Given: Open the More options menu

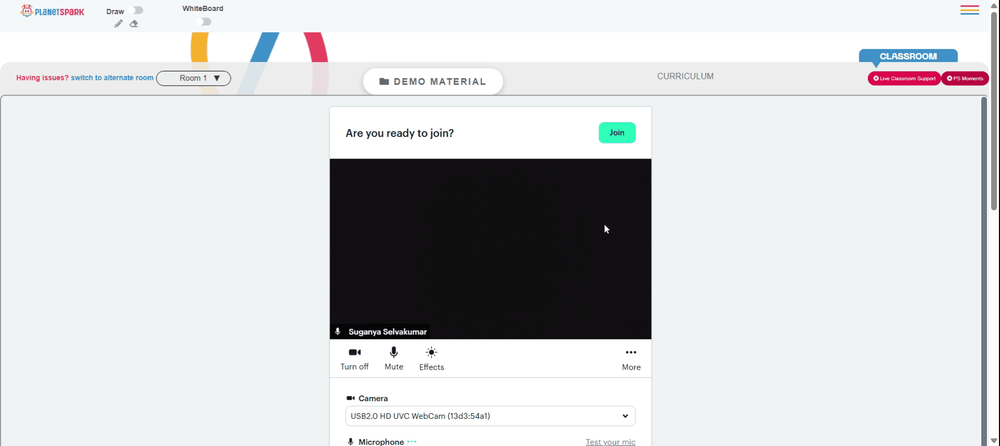Looking at the screenshot, I should pos(631,359).
